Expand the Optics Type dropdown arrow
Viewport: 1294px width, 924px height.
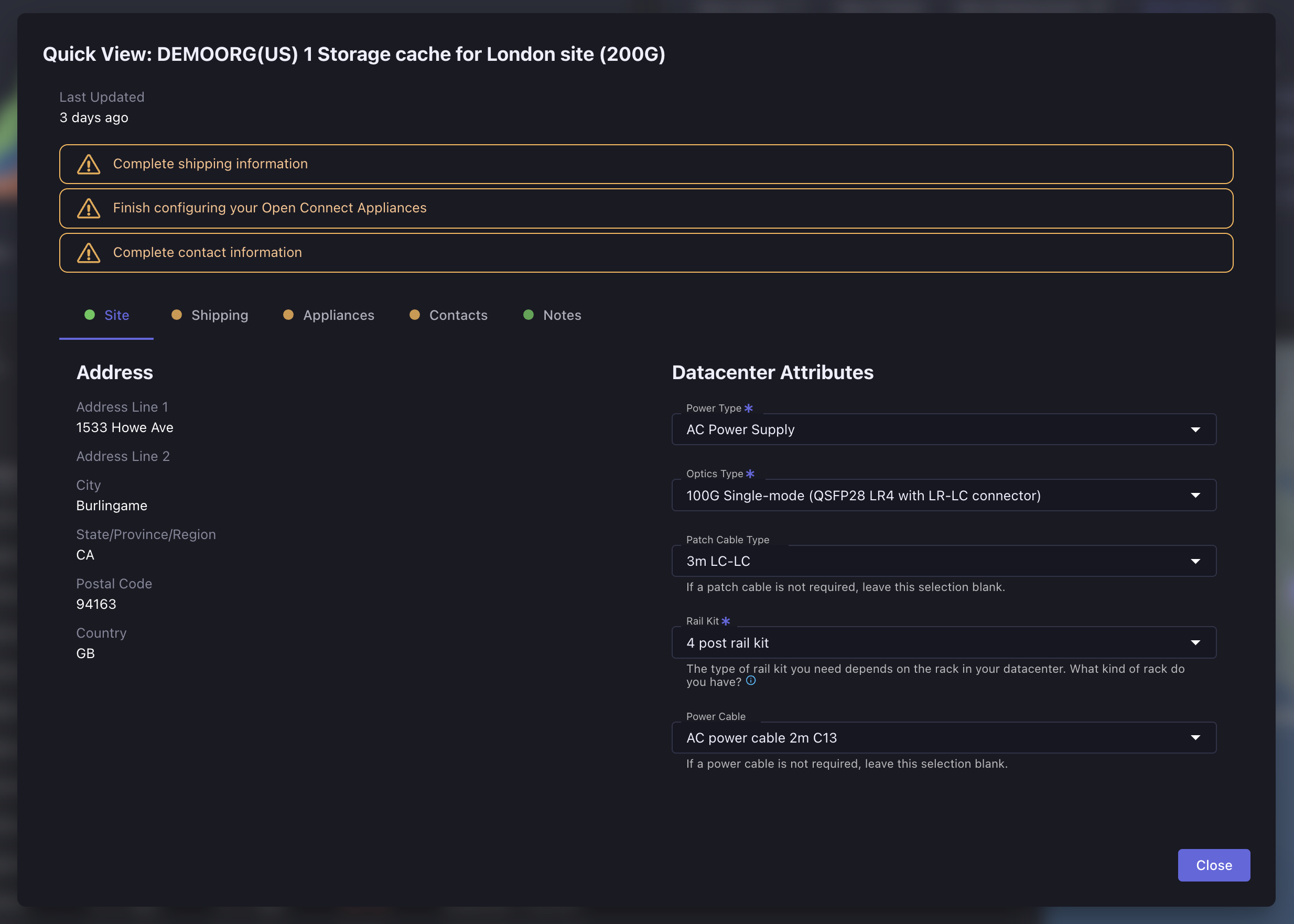click(x=1195, y=496)
